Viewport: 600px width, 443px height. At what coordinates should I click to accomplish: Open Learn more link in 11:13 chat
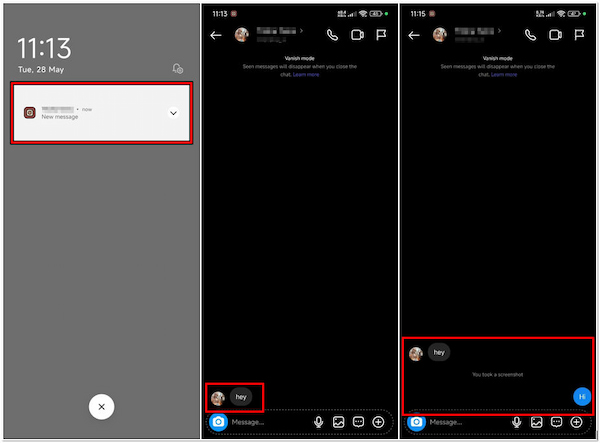pos(306,74)
